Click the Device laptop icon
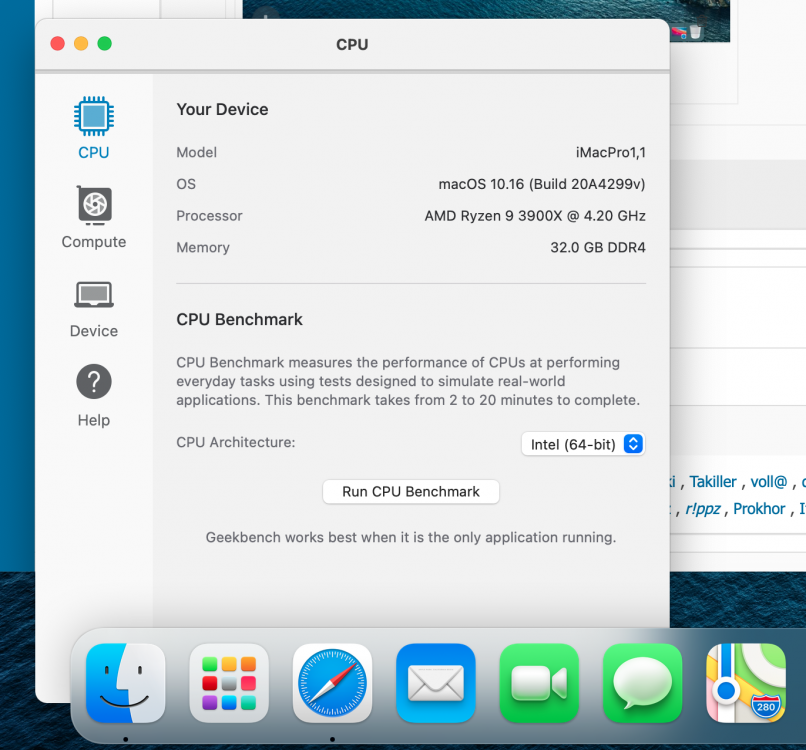Viewport: 806px width, 750px height. [x=94, y=295]
